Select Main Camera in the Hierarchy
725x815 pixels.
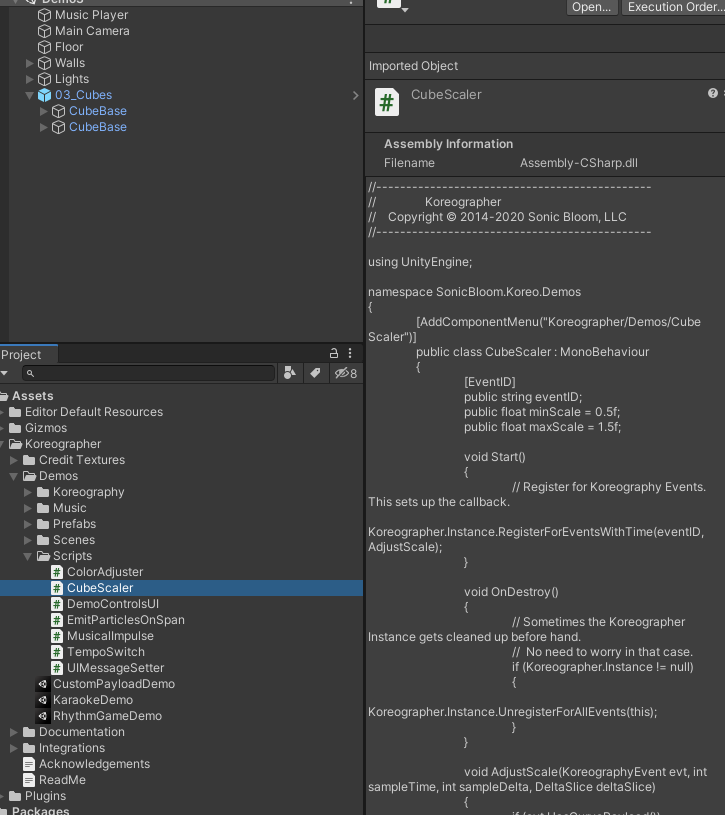[x=92, y=31]
